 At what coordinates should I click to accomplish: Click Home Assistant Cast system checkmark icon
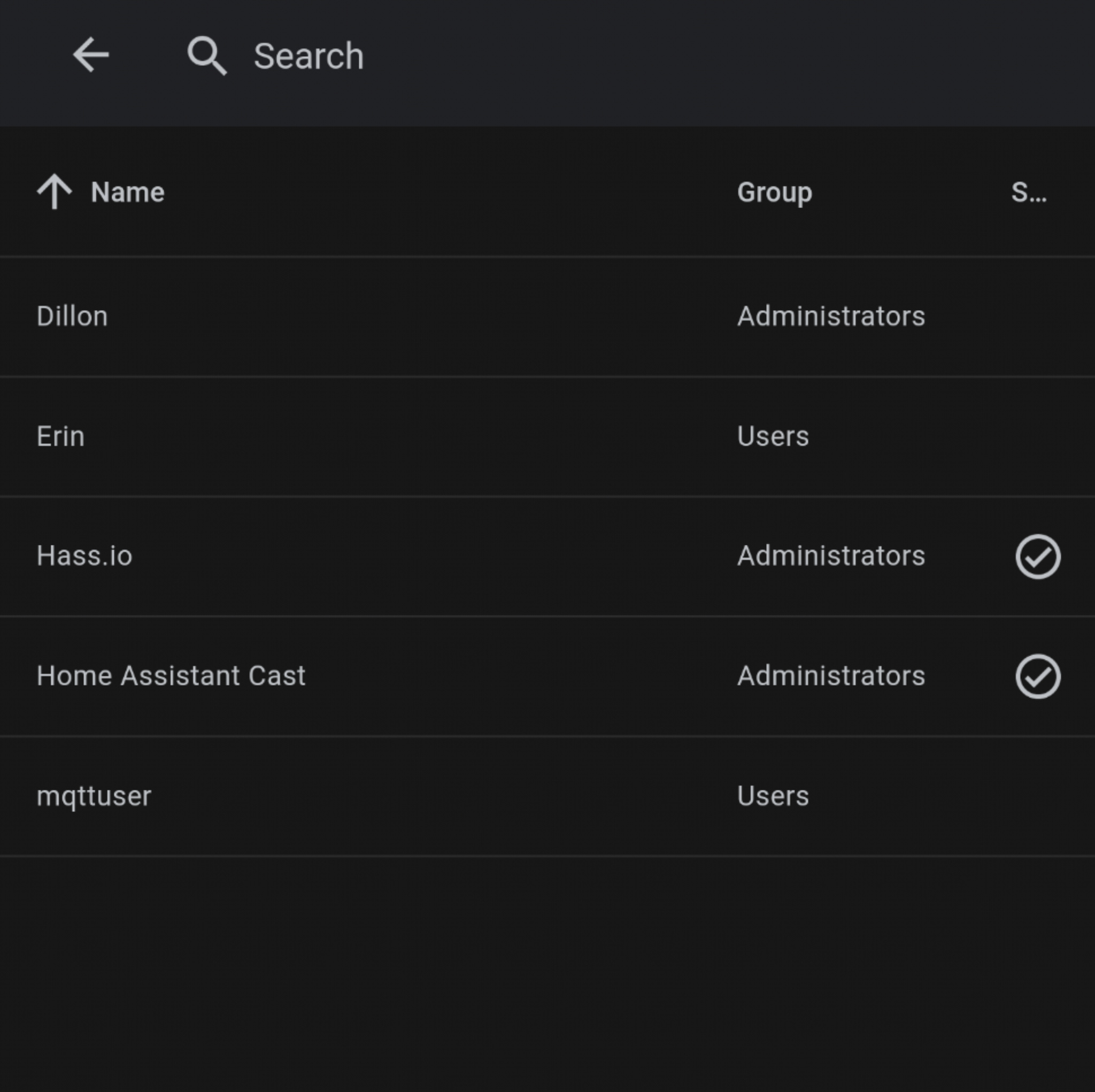[x=1037, y=676]
